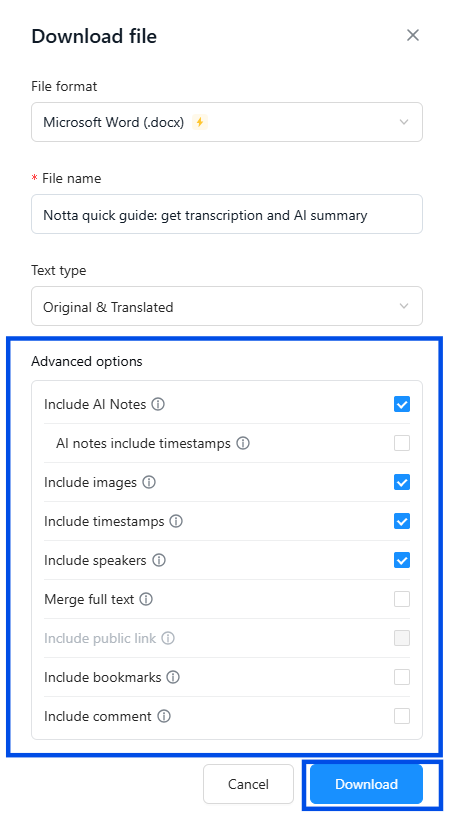This screenshot has height=823, width=454.
Task: Open the File format dropdown
Action: [x=227, y=122]
